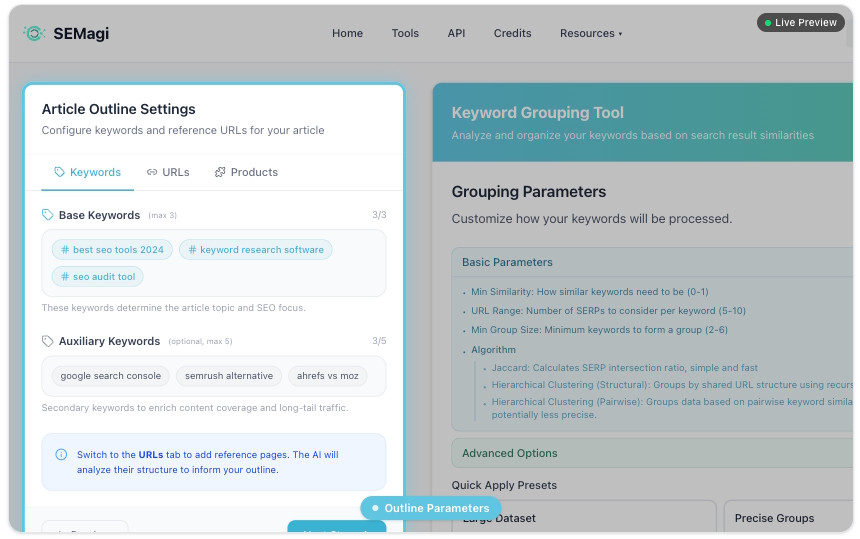Click the tag icon next to Auxiliary Keywords
Screen dimensions: 860x539
tap(48, 341)
